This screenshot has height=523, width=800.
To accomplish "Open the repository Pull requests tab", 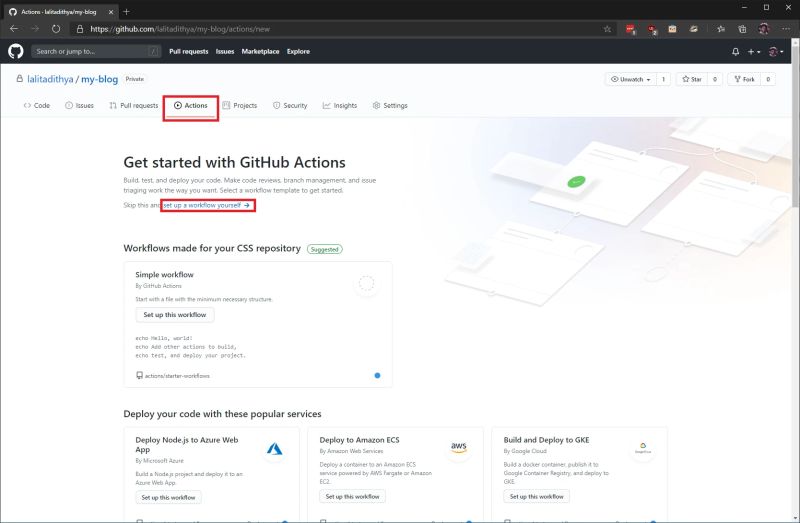I will pos(134,106).
